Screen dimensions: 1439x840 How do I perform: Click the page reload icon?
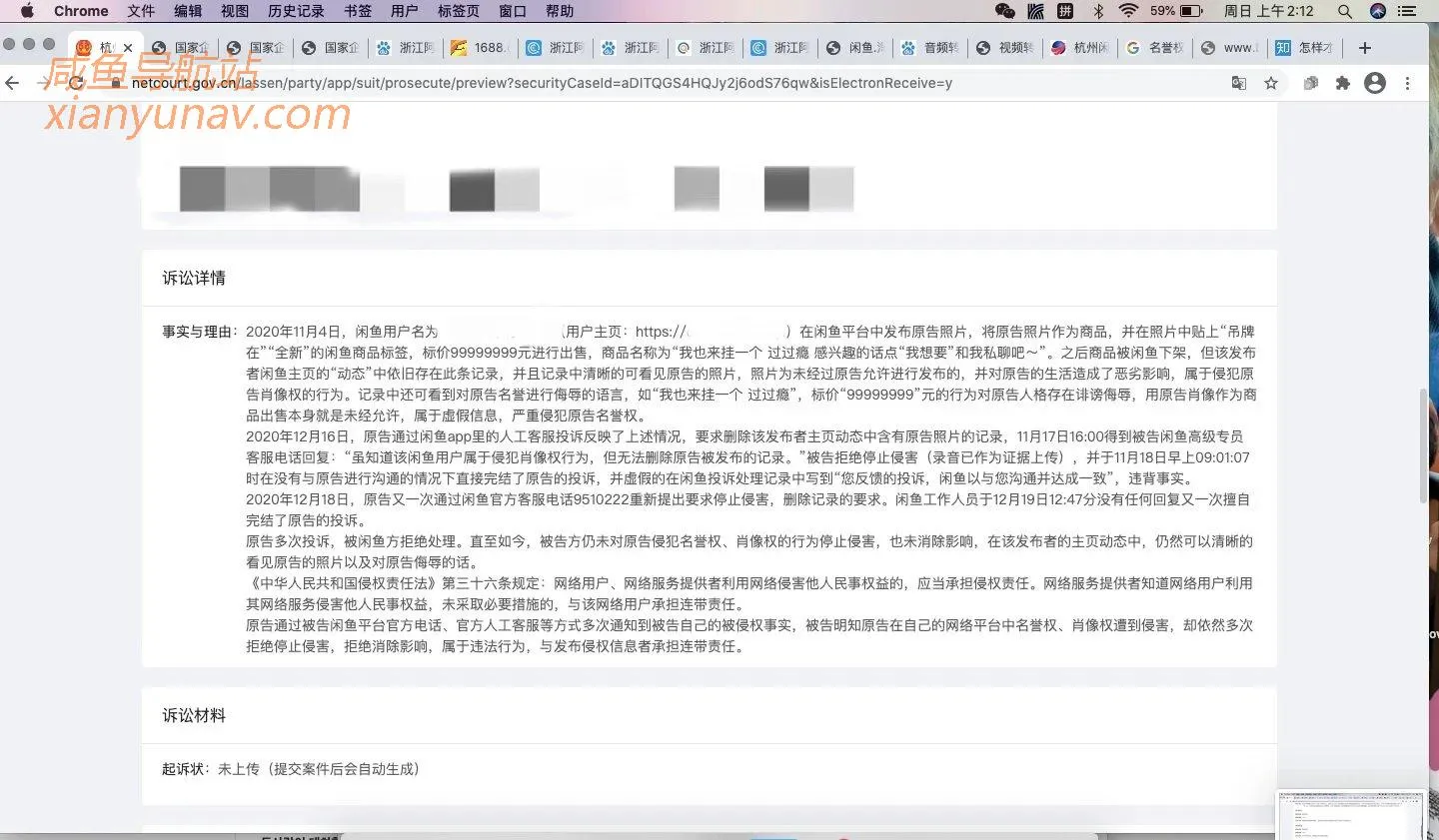click(77, 84)
